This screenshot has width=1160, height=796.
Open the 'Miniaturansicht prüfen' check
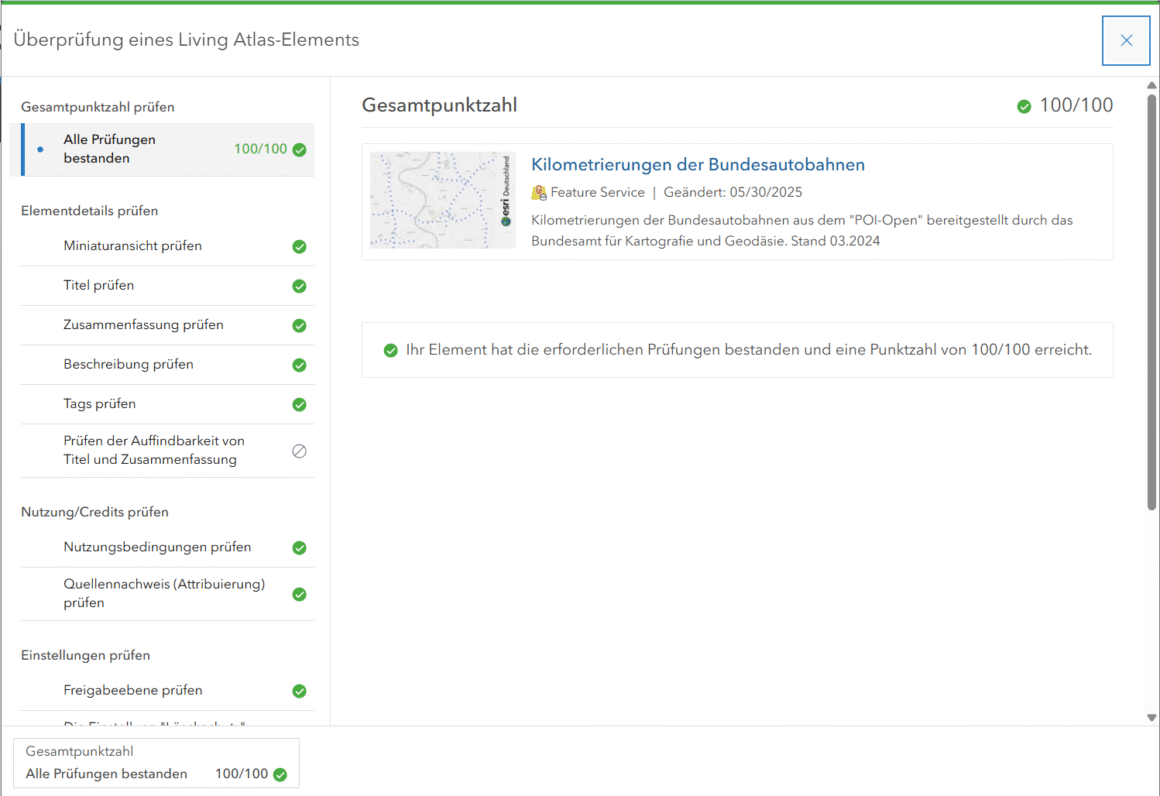168,246
